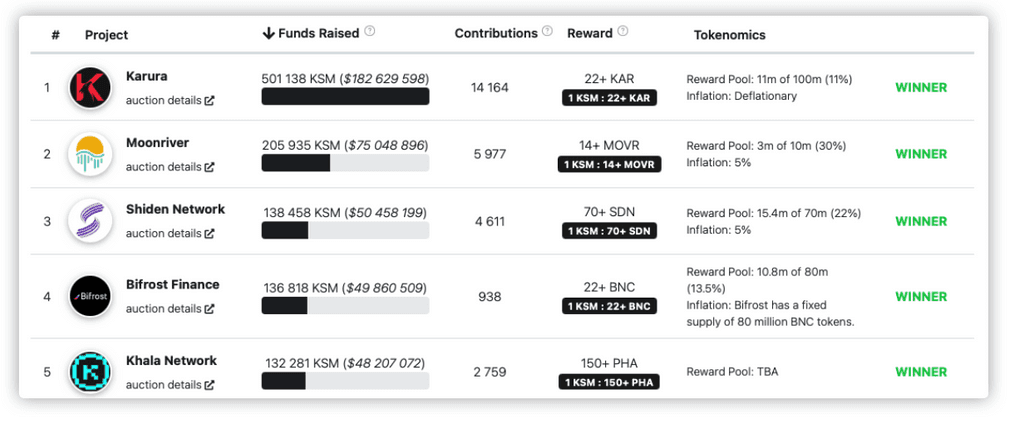Image resolution: width=1024 pixels, height=424 pixels.
Task: Click Inflation: Deflationary tokenomics text
Action: tap(742, 96)
